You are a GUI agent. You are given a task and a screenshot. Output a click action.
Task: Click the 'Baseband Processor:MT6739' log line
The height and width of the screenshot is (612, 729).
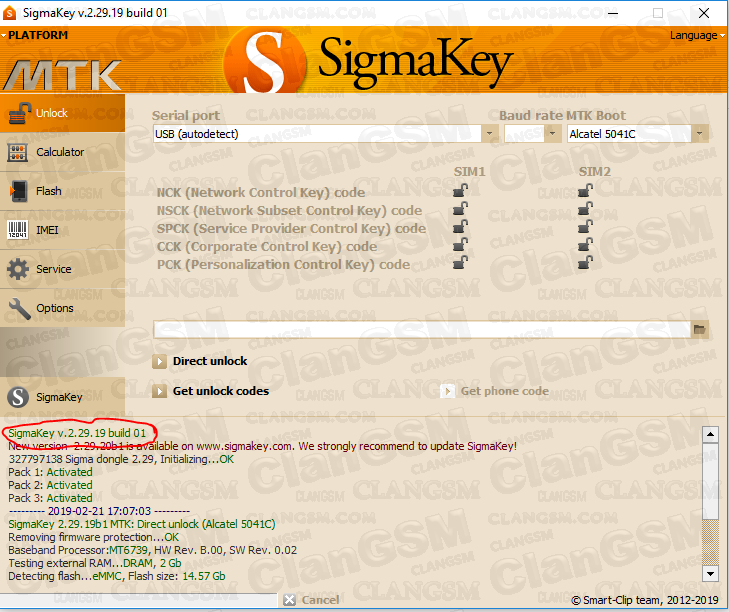152,550
